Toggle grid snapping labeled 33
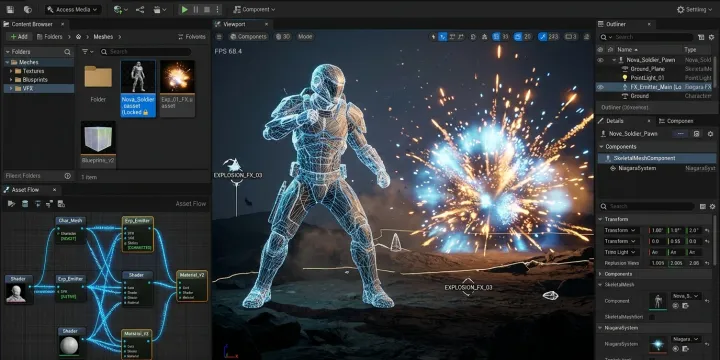The height and width of the screenshot is (360, 720). coord(501,37)
